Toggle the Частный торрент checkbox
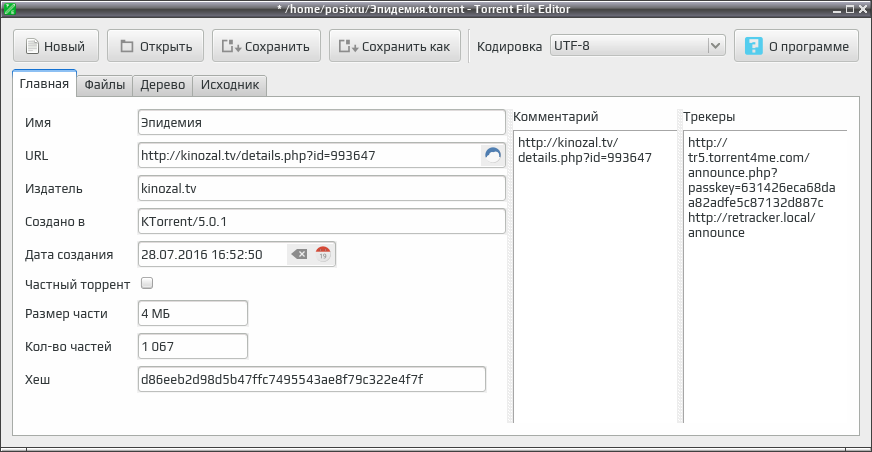The image size is (872, 452). pyautogui.click(x=147, y=284)
